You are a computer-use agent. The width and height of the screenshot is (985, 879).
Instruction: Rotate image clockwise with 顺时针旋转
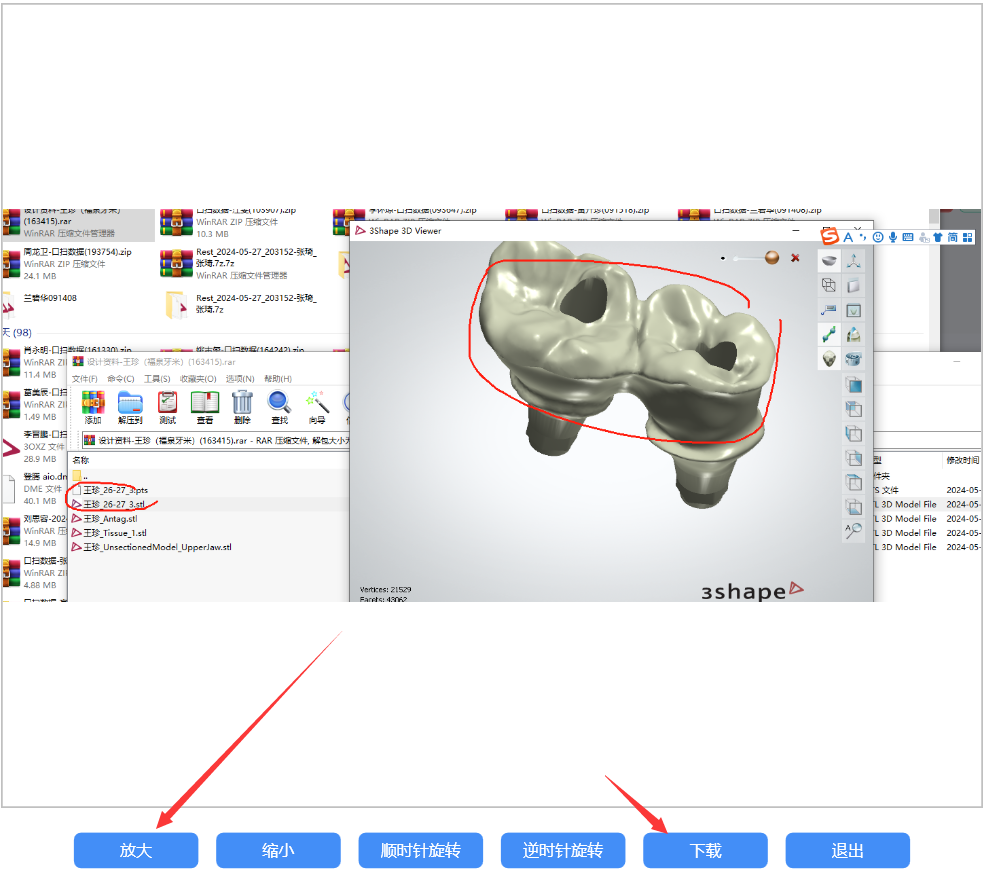coord(420,850)
